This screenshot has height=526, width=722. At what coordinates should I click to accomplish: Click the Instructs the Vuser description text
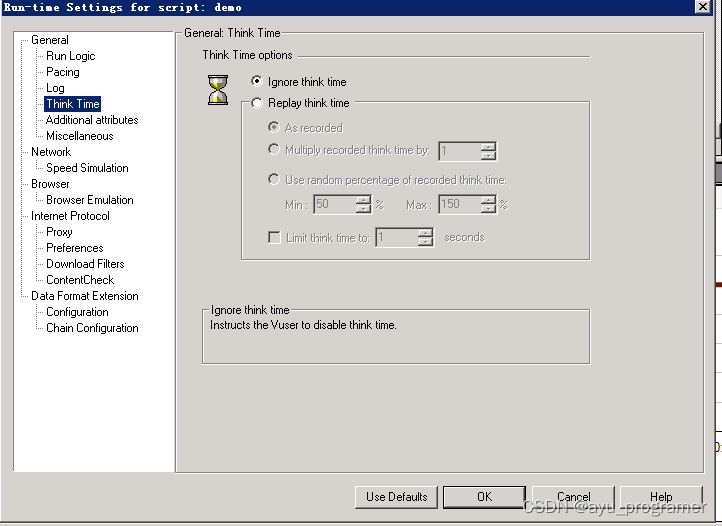pyautogui.click(x=303, y=325)
